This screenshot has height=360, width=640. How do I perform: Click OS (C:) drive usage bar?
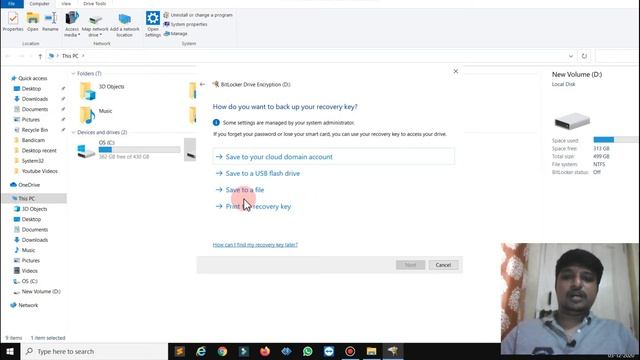[139, 150]
